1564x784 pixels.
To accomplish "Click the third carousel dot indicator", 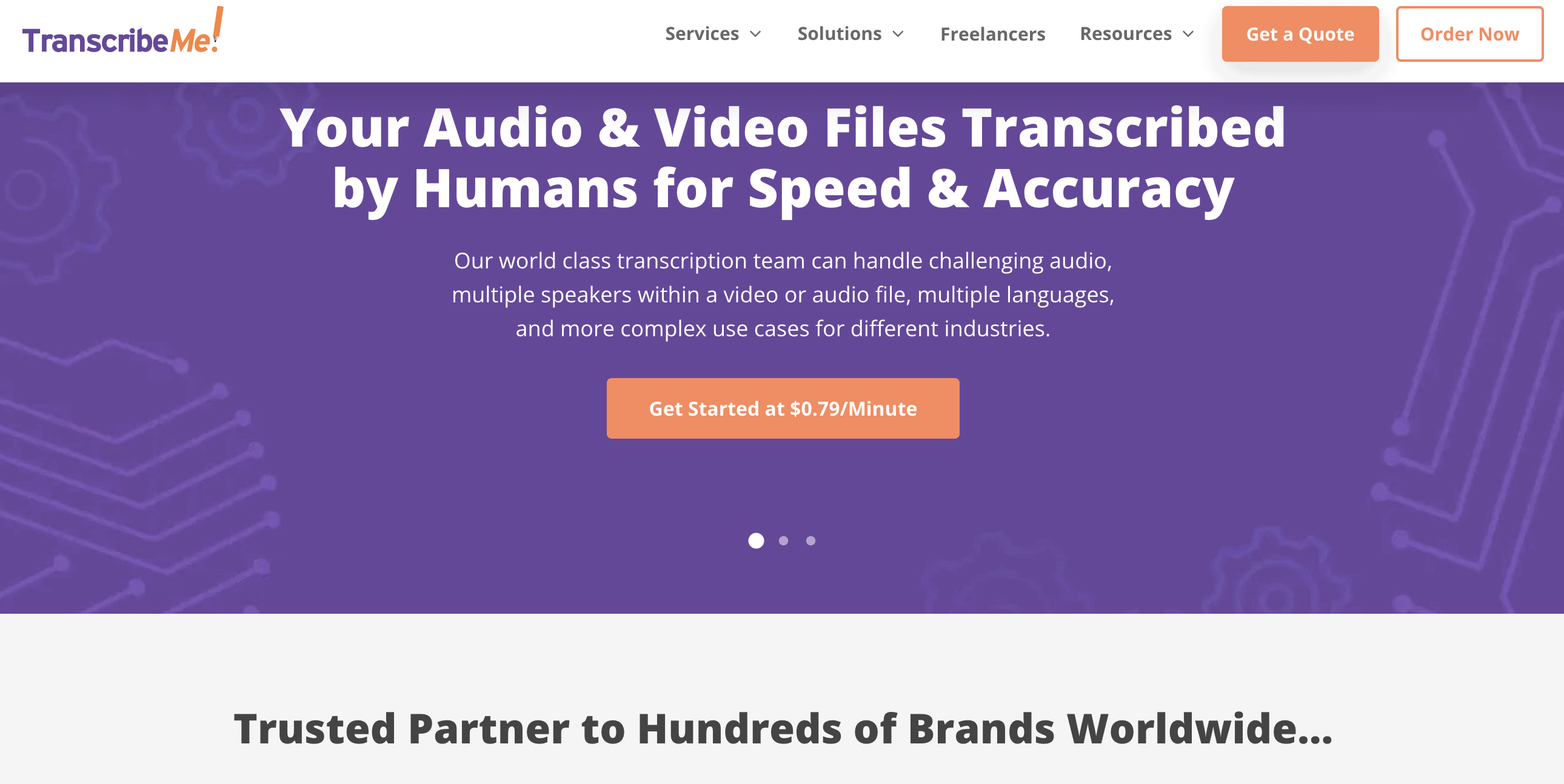I will tap(811, 539).
